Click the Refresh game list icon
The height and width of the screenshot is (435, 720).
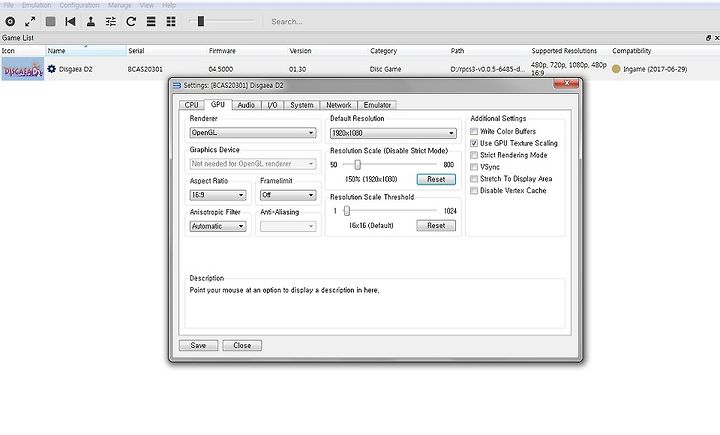[x=131, y=22]
